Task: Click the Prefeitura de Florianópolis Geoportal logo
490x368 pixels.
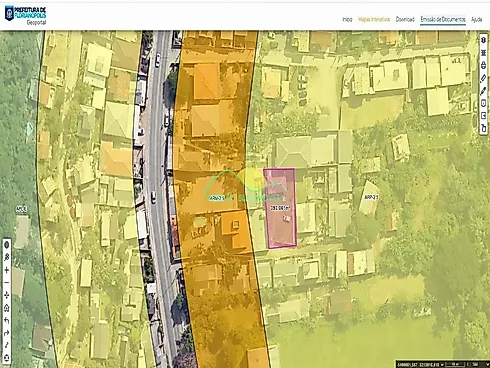Action: (26, 15)
